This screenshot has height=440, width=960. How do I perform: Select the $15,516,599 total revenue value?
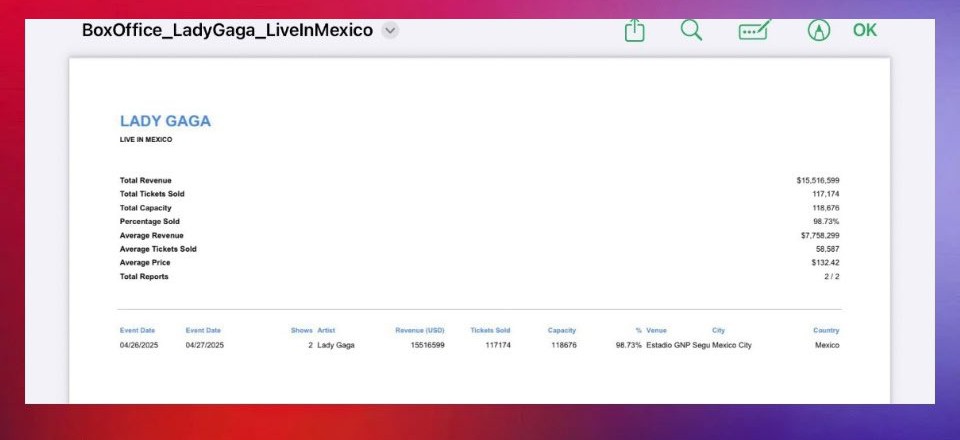point(817,181)
